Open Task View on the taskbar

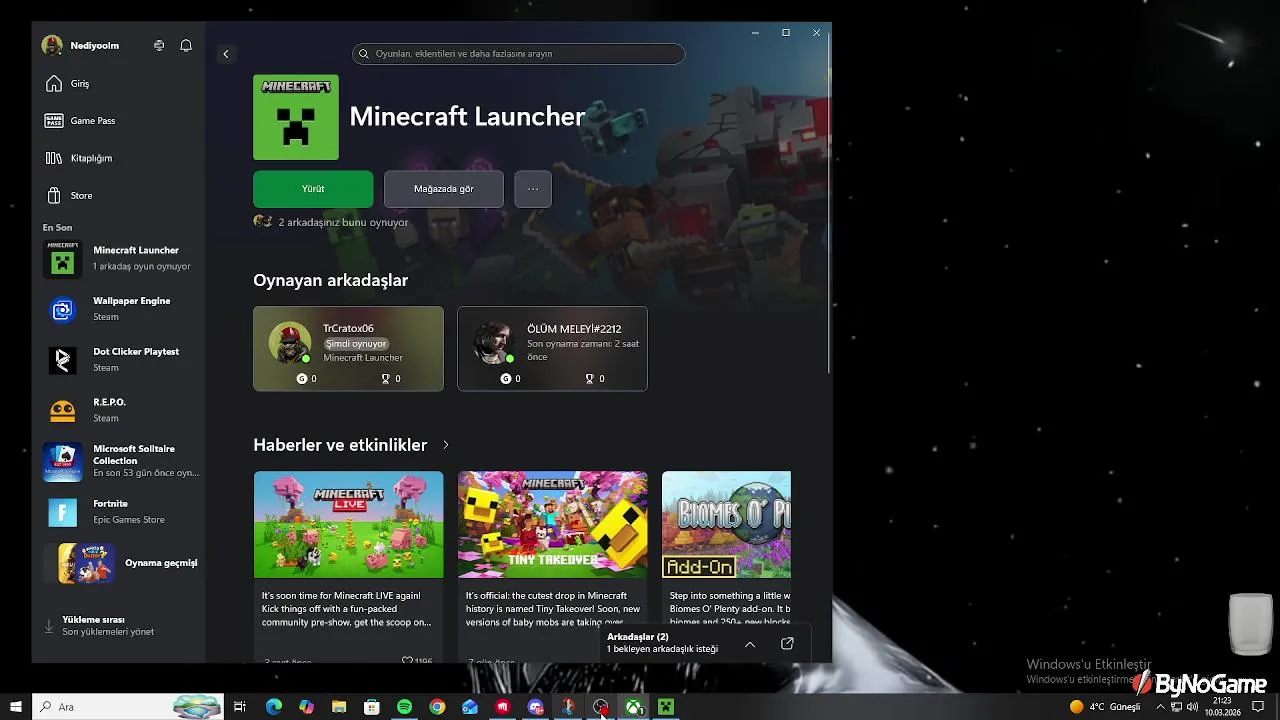click(240, 707)
